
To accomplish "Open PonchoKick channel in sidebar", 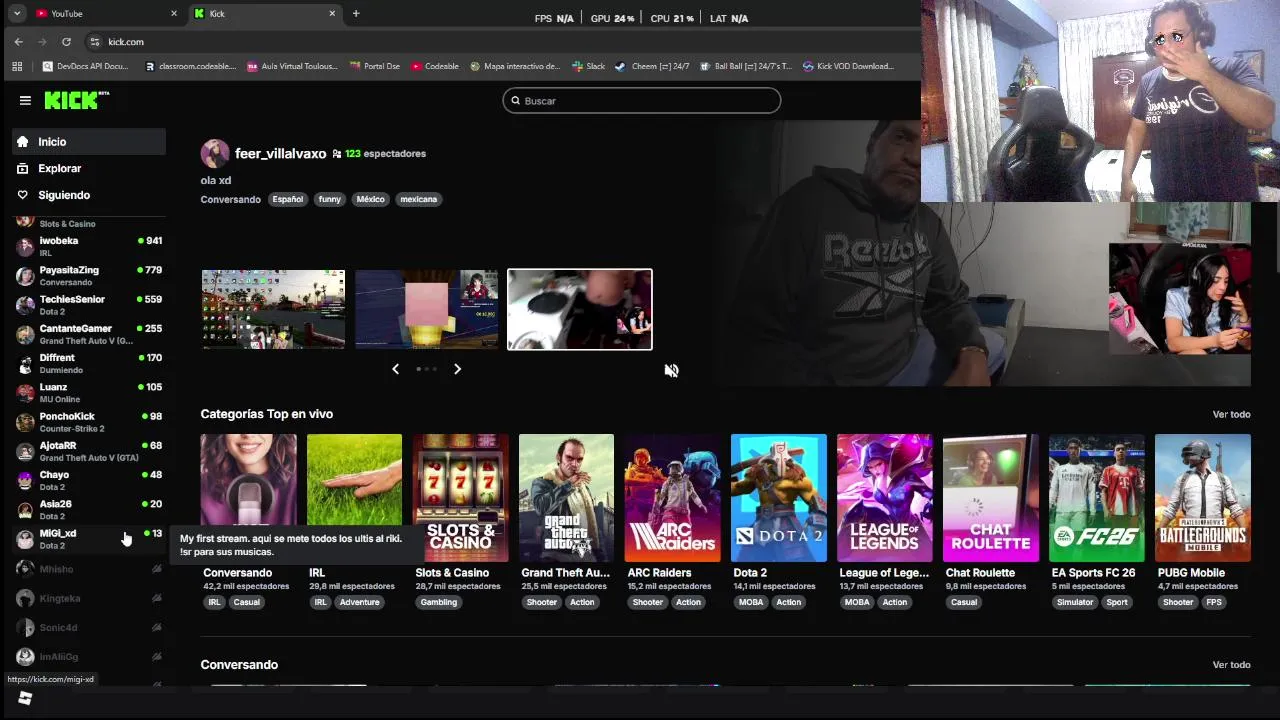I will (x=88, y=422).
